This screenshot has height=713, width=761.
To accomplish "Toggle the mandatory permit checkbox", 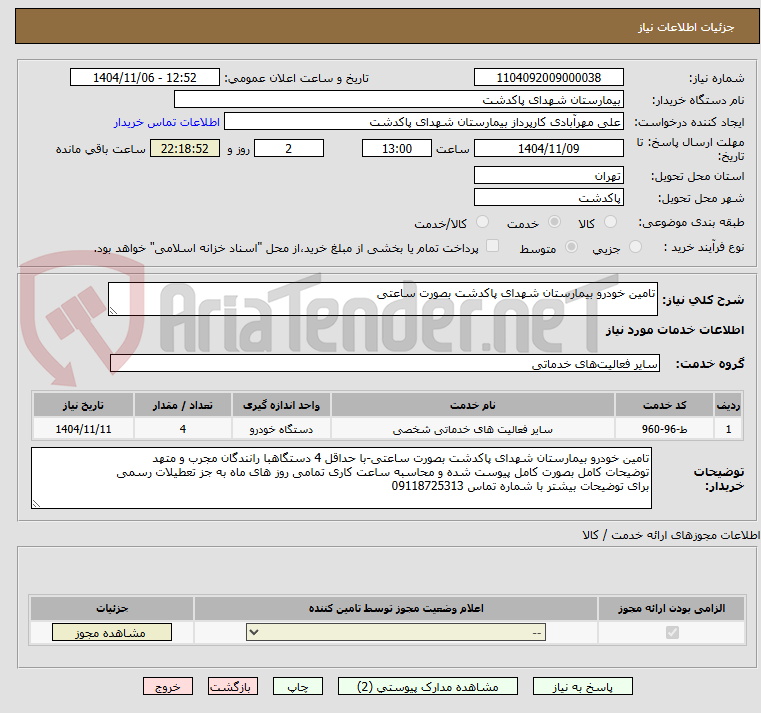I will 672,632.
